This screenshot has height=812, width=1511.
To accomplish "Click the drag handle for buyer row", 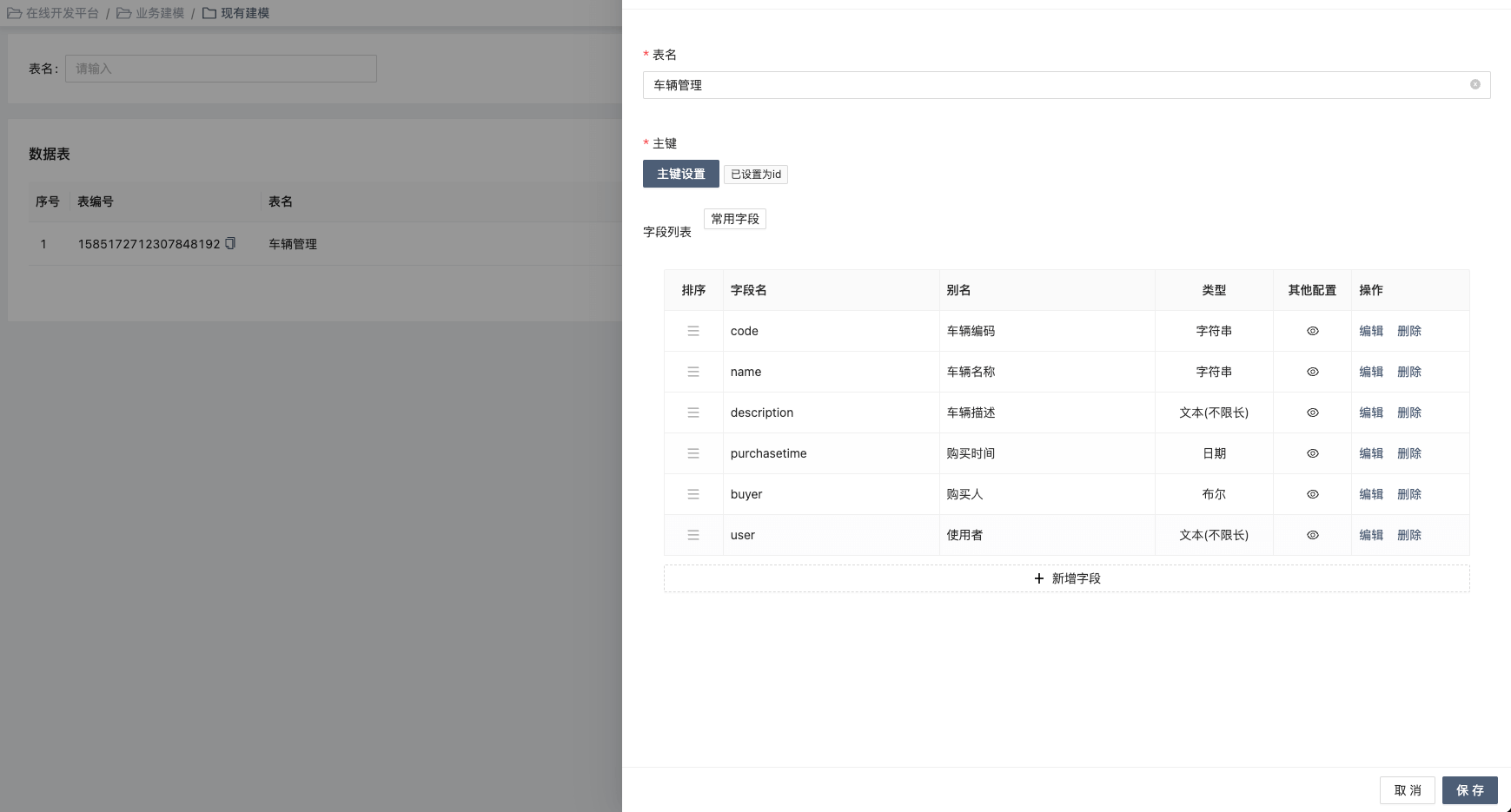I will pyautogui.click(x=693, y=494).
